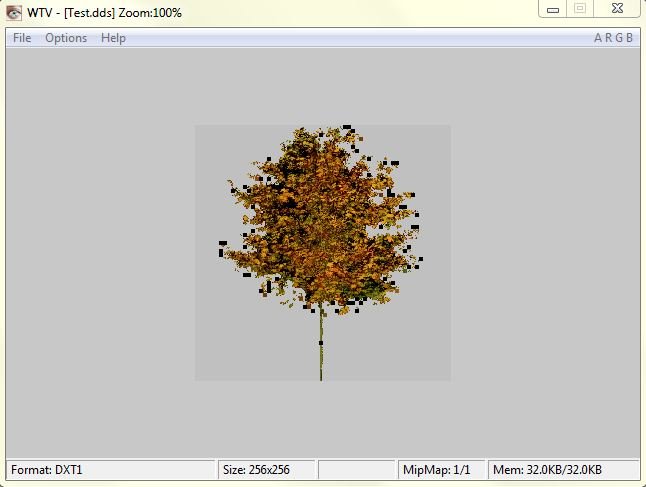
Task: Click the MipMap: 1/1 status panel
Action: coord(441,469)
